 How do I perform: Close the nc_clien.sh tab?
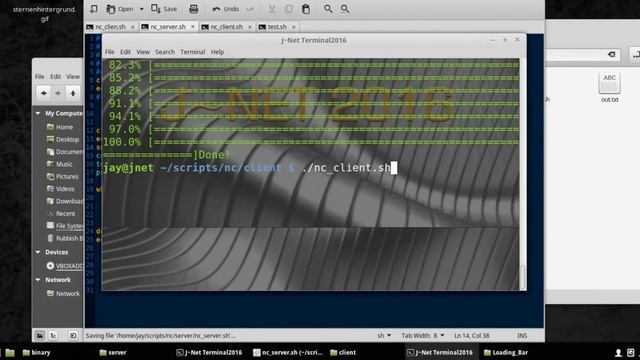[x=133, y=27]
